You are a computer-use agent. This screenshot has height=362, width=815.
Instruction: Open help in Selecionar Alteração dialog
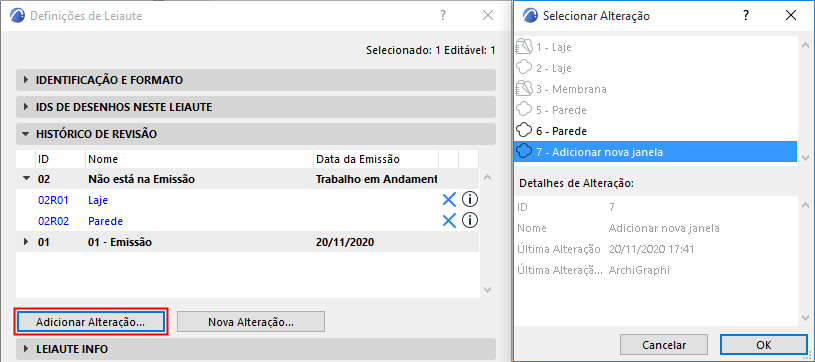coord(746,16)
